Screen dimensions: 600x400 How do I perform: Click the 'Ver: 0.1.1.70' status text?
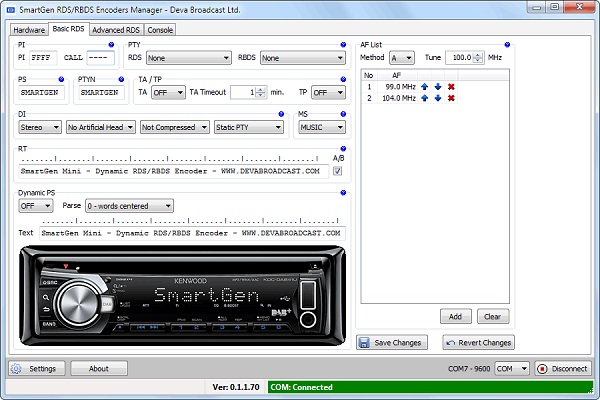click(236, 387)
